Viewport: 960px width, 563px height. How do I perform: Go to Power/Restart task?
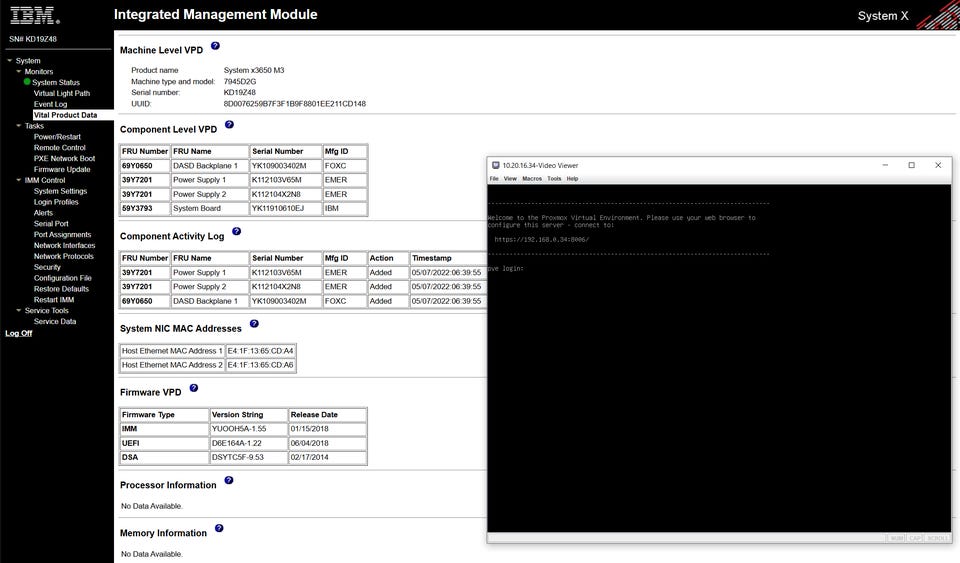click(57, 137)
